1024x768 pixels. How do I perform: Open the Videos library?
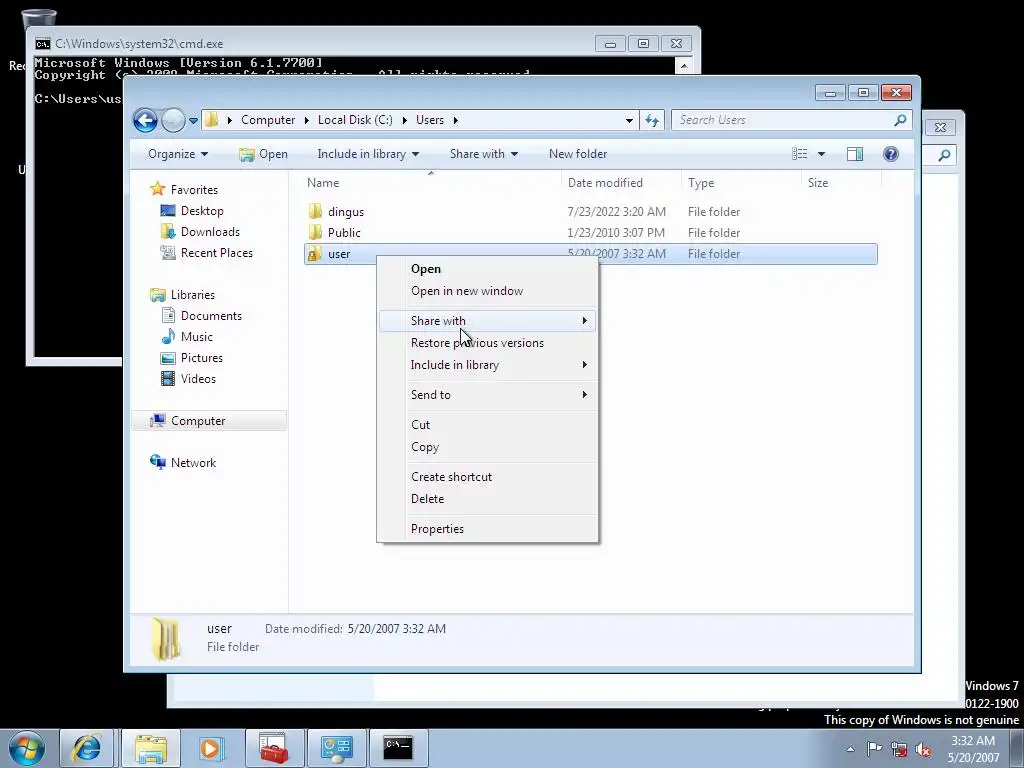[x=198, y=379]
